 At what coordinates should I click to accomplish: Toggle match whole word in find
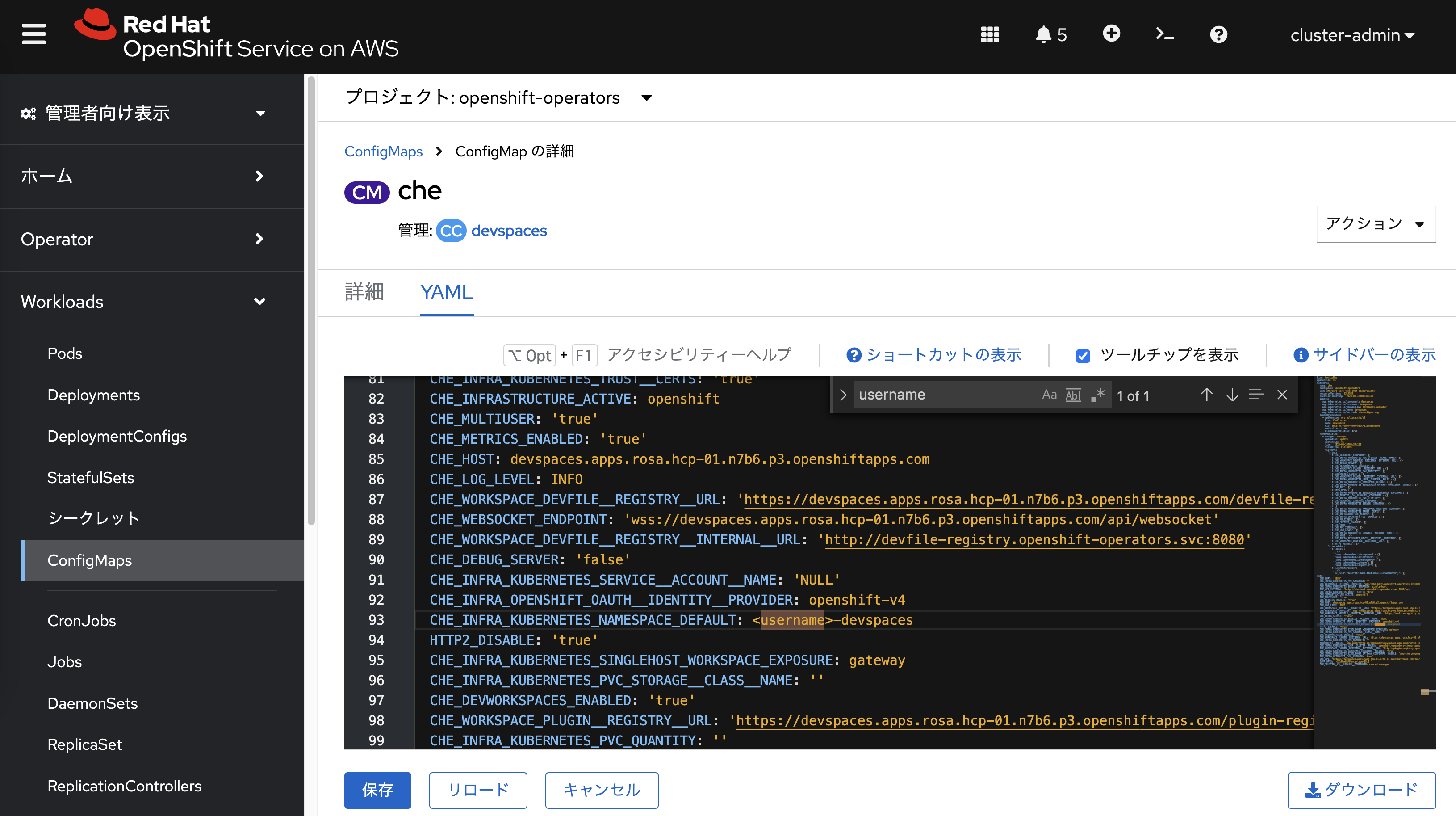1073,395
